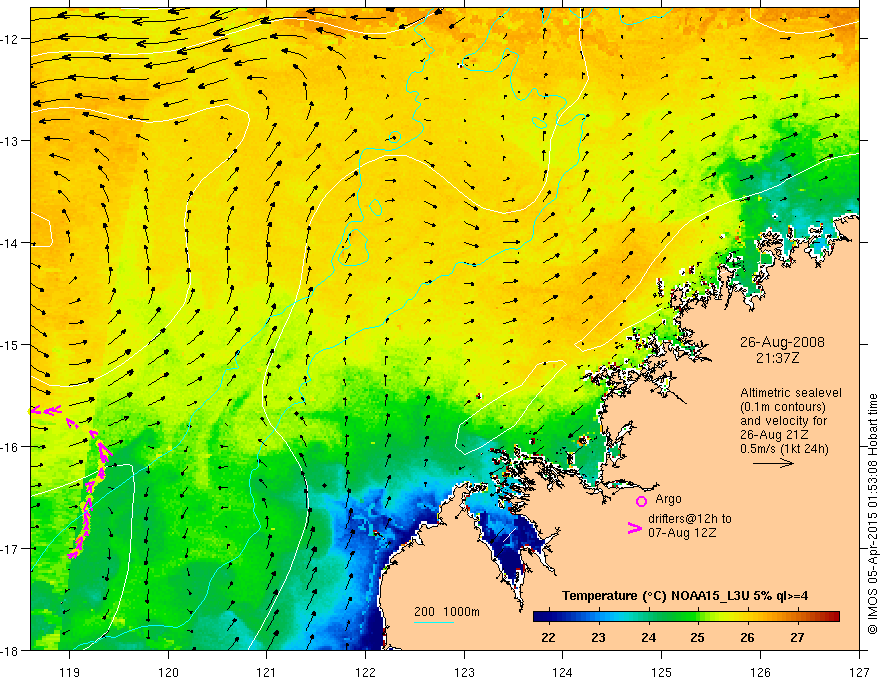The image size is (880, 680).
Task: Click the colorbar tick label 23
Action: 598,637
